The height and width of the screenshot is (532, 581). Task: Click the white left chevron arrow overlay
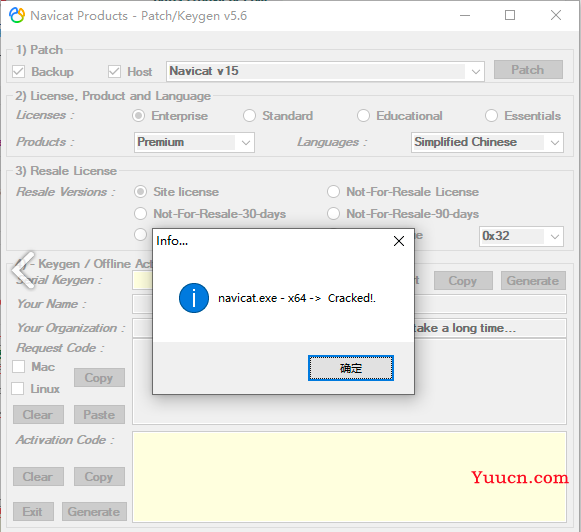click(x=23, y=270)
